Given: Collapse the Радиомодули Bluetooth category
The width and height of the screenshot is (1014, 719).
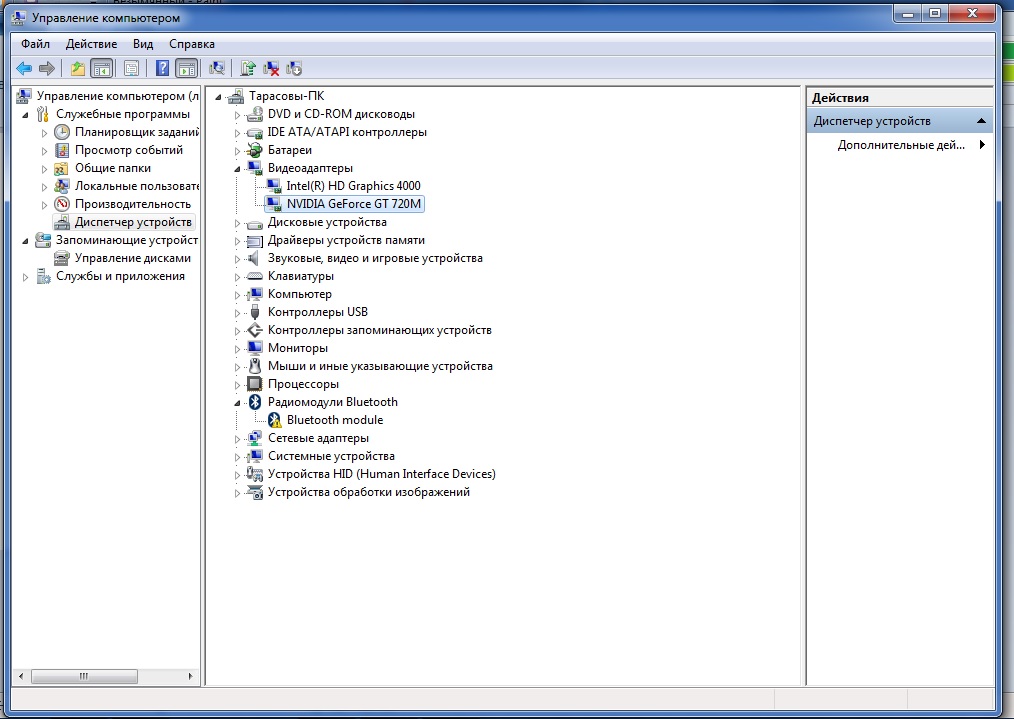Looking at the screenshot, I should click(x=238, y=402).
